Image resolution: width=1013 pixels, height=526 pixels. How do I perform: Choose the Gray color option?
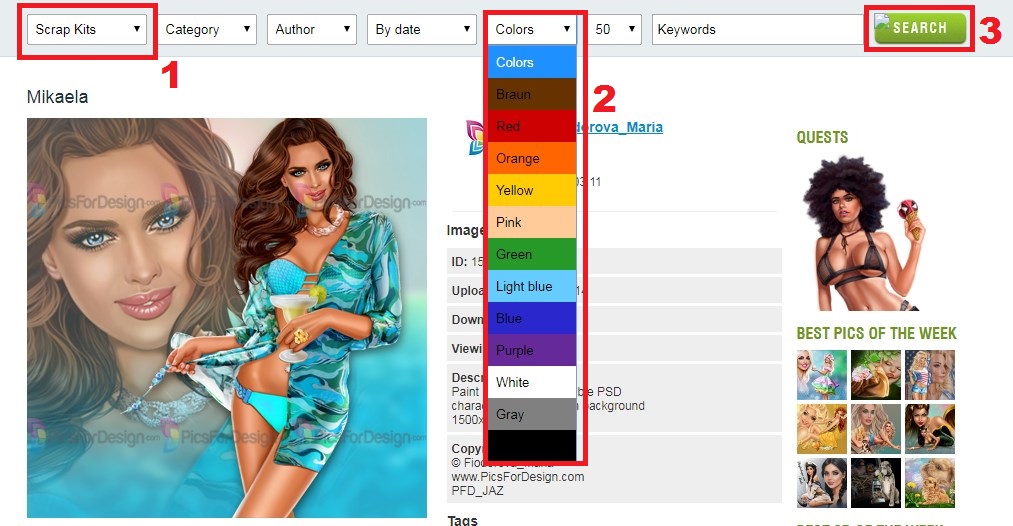(532, 414)
